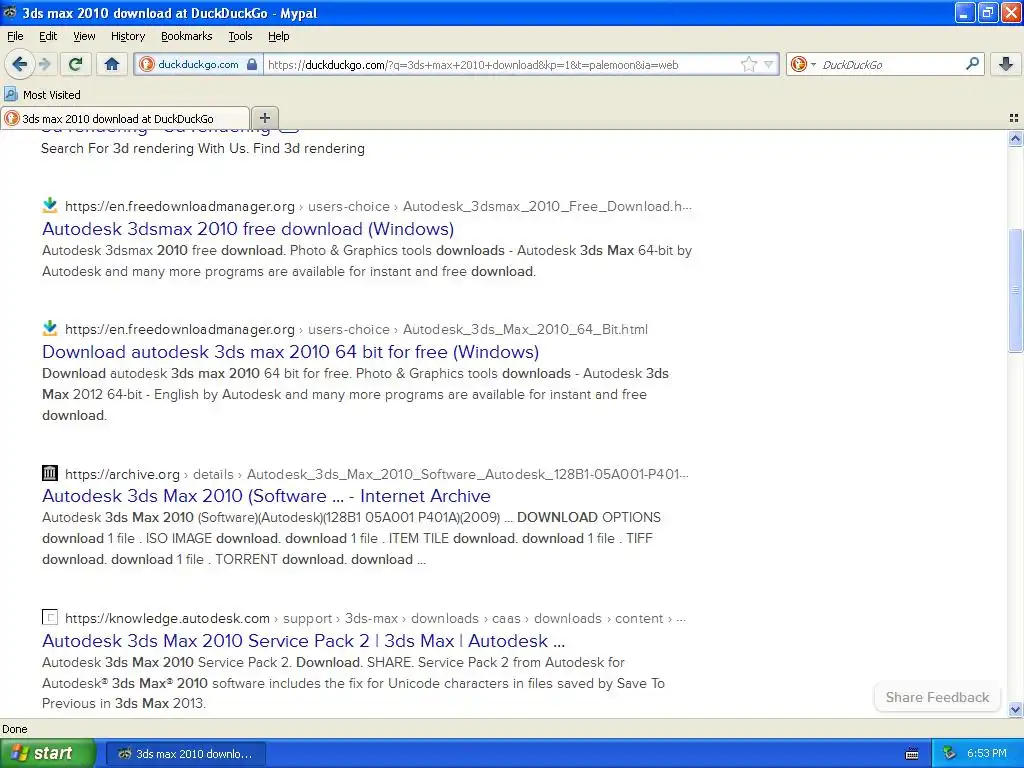Click the system tray network icon
The width and height of the screenshot is (1024, 768).
[x=950, y=754]
